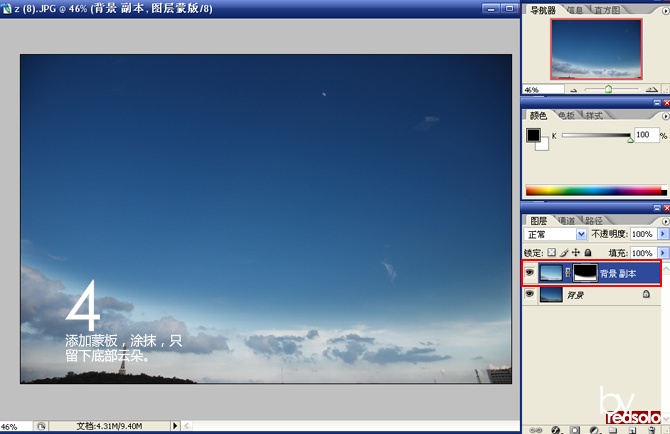Screen dimensions: 670x434
Task: Switch to the 色板 swatches tab
Action: [x=567, y=115]
